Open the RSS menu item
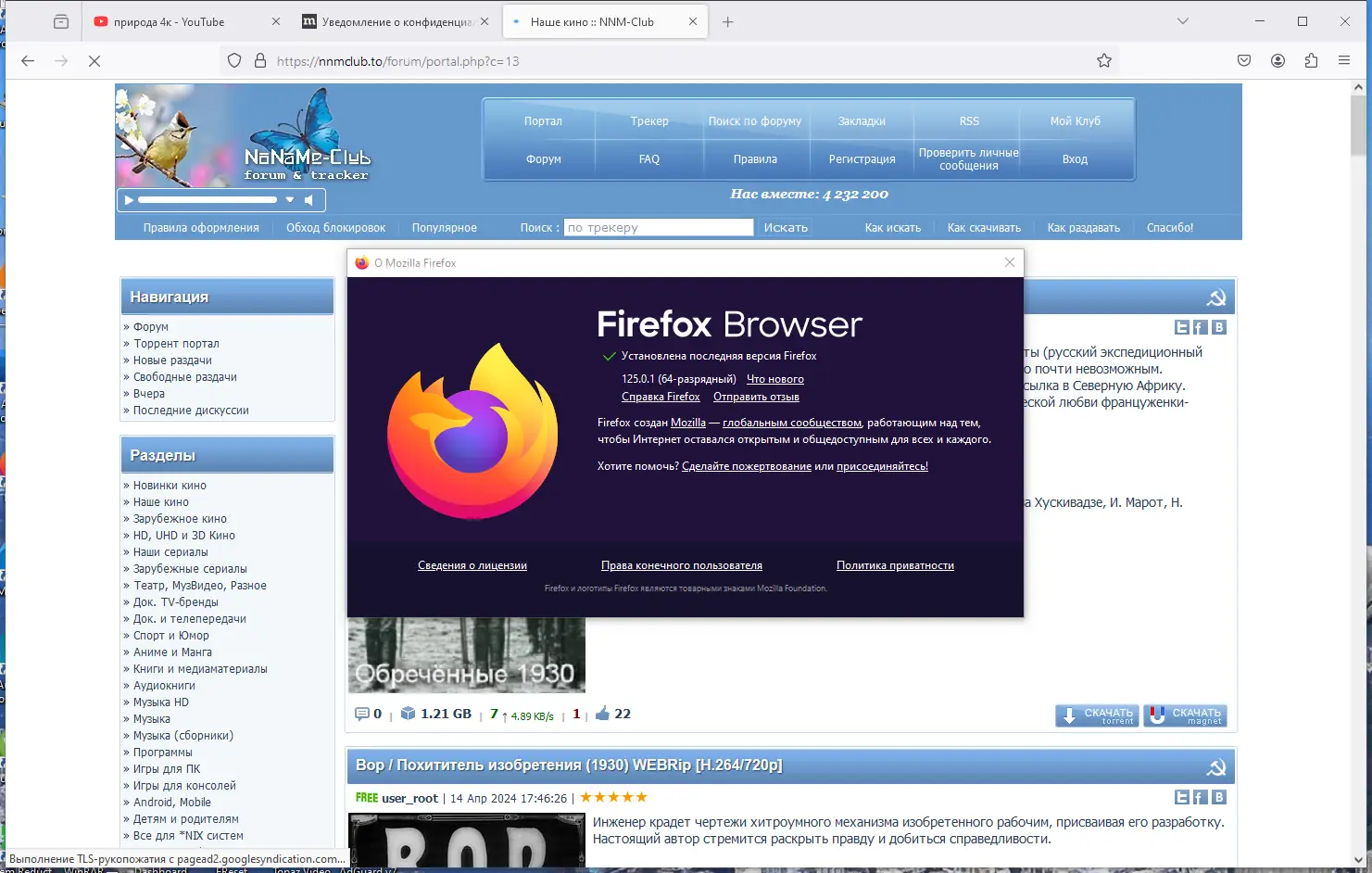 click(969, 121)
